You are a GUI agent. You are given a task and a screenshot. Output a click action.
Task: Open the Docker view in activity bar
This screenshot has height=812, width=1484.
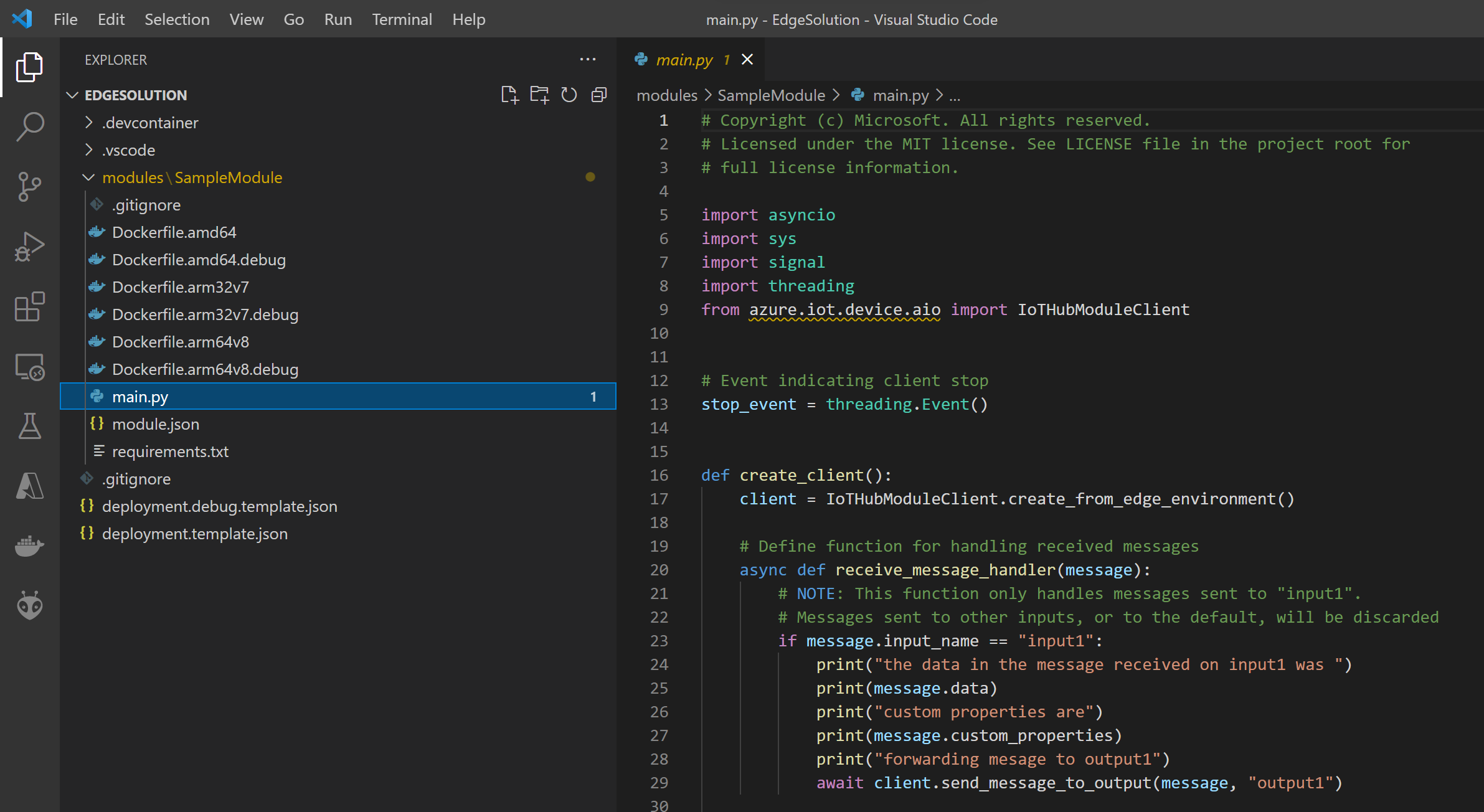[x=29, y=546]
